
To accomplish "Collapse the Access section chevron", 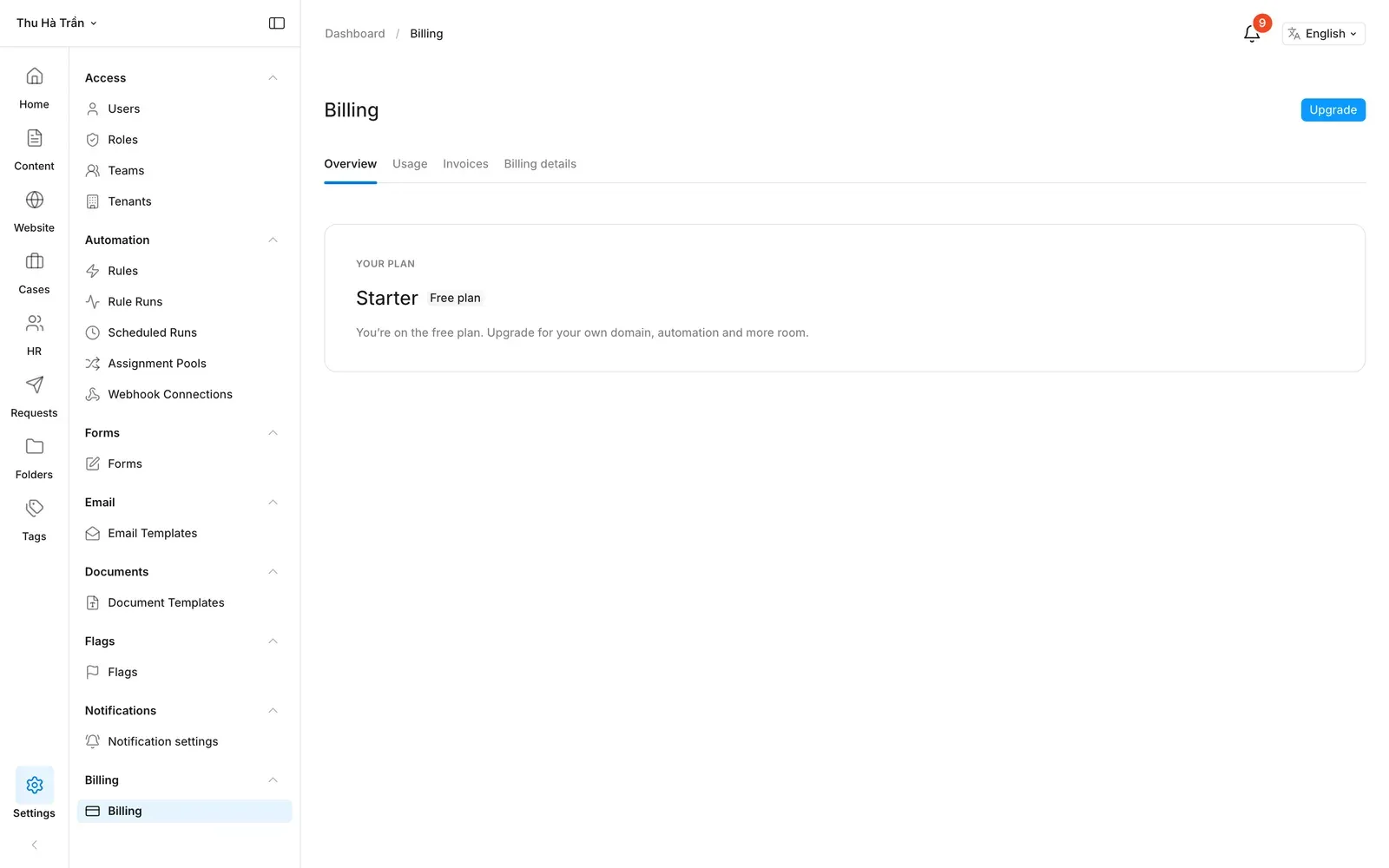I will (x=273, y=78).
